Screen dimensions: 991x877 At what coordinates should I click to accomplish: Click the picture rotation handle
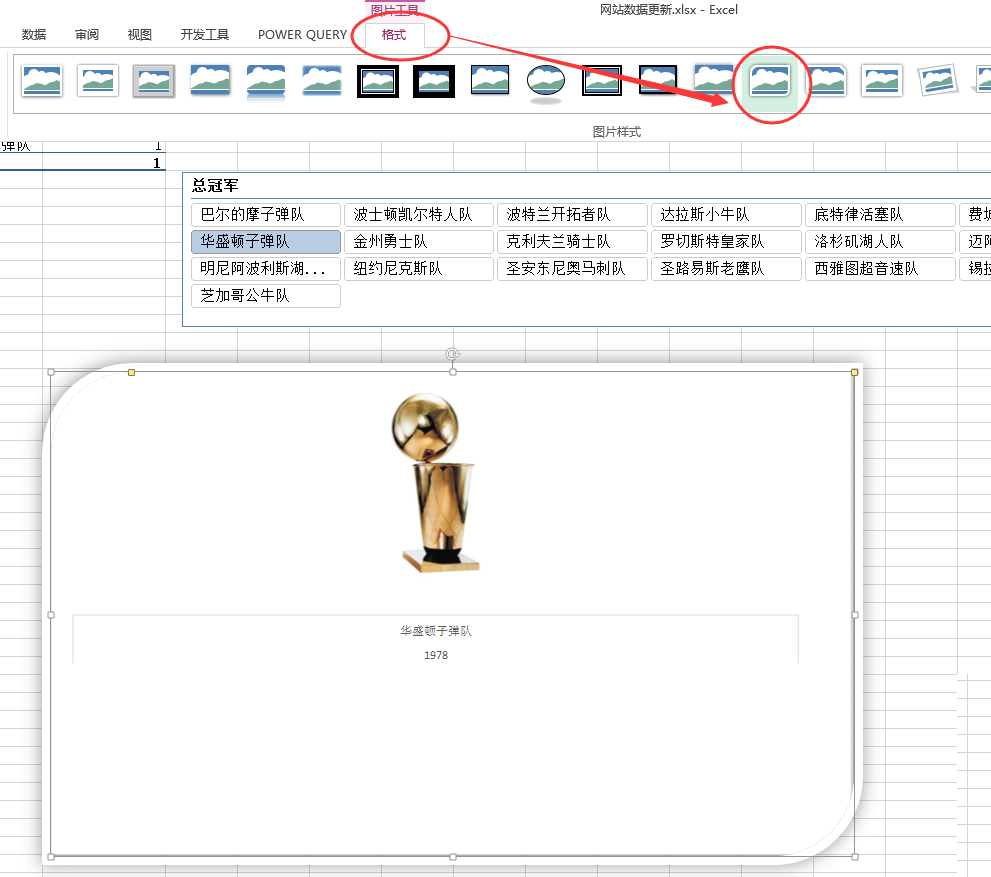click(x=453, y=354)
